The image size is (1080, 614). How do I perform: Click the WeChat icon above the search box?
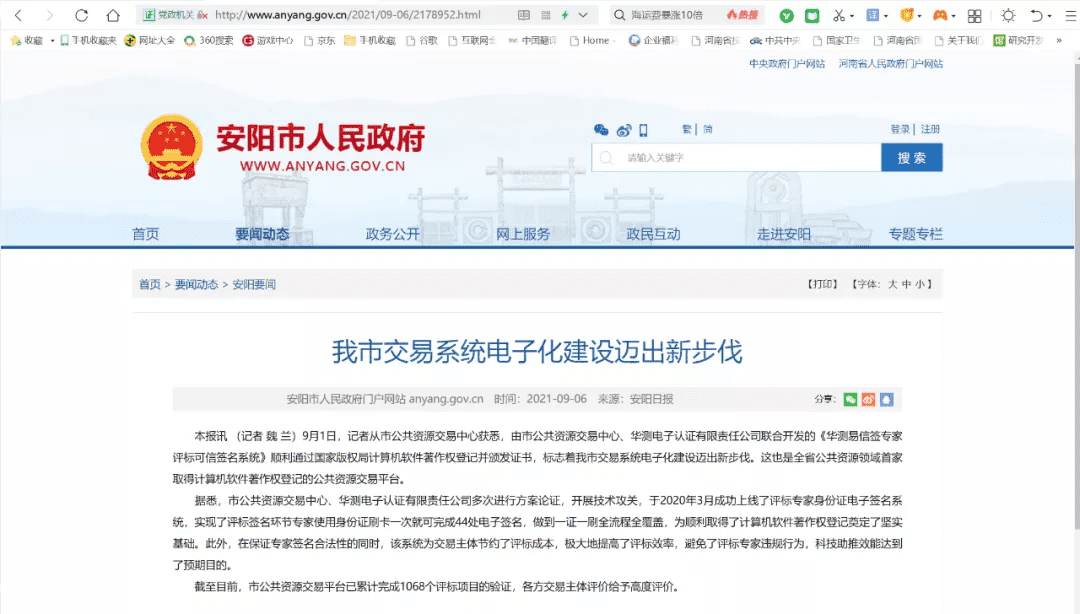[601, 130]
